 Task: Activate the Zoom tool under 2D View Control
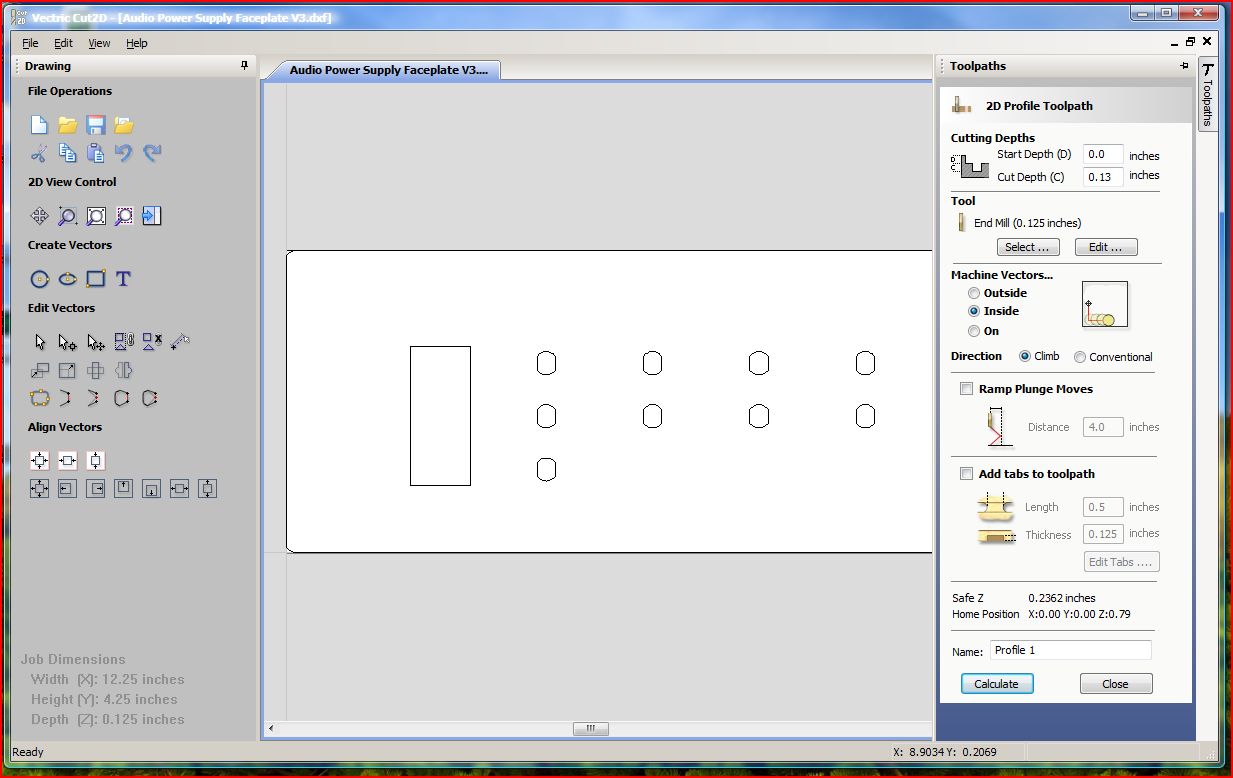tap(66, 216)
